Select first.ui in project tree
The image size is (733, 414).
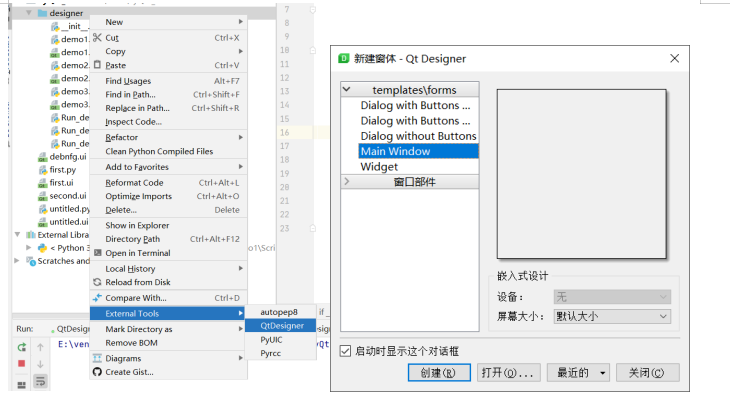[x=61, y=183]
